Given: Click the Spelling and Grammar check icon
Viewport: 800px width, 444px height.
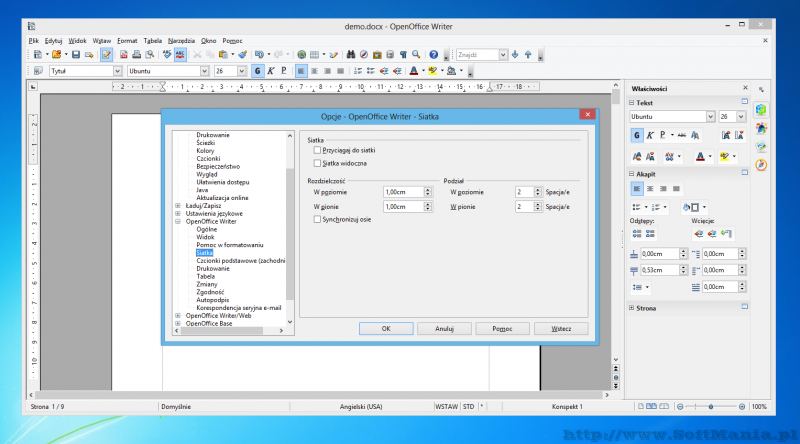Looking at the screenshot, I should pyautogui.click(x=167, y=55).
